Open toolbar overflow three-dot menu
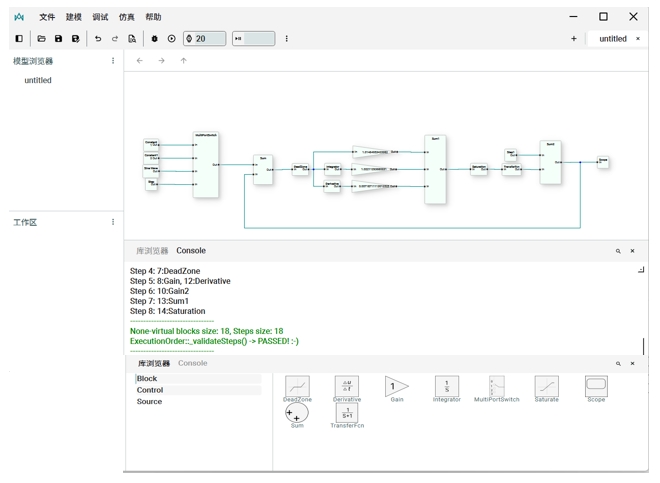660x483 pixels. [287, 39]
